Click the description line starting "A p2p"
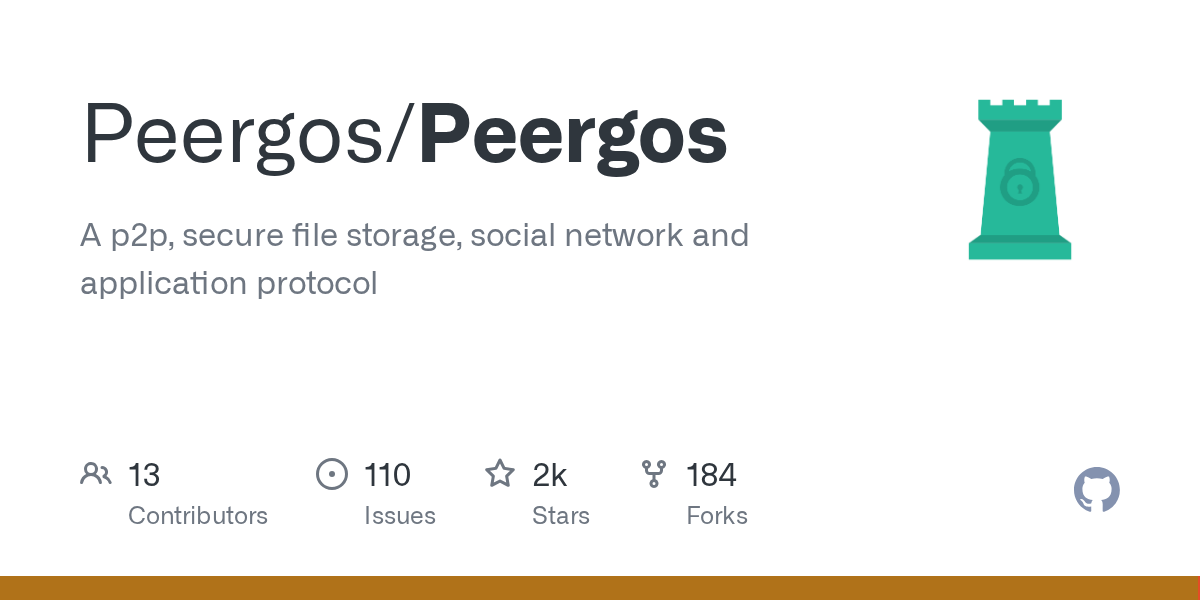Image resolution: width=1200 pixels, height=600 pixels. tap(414, 235)
